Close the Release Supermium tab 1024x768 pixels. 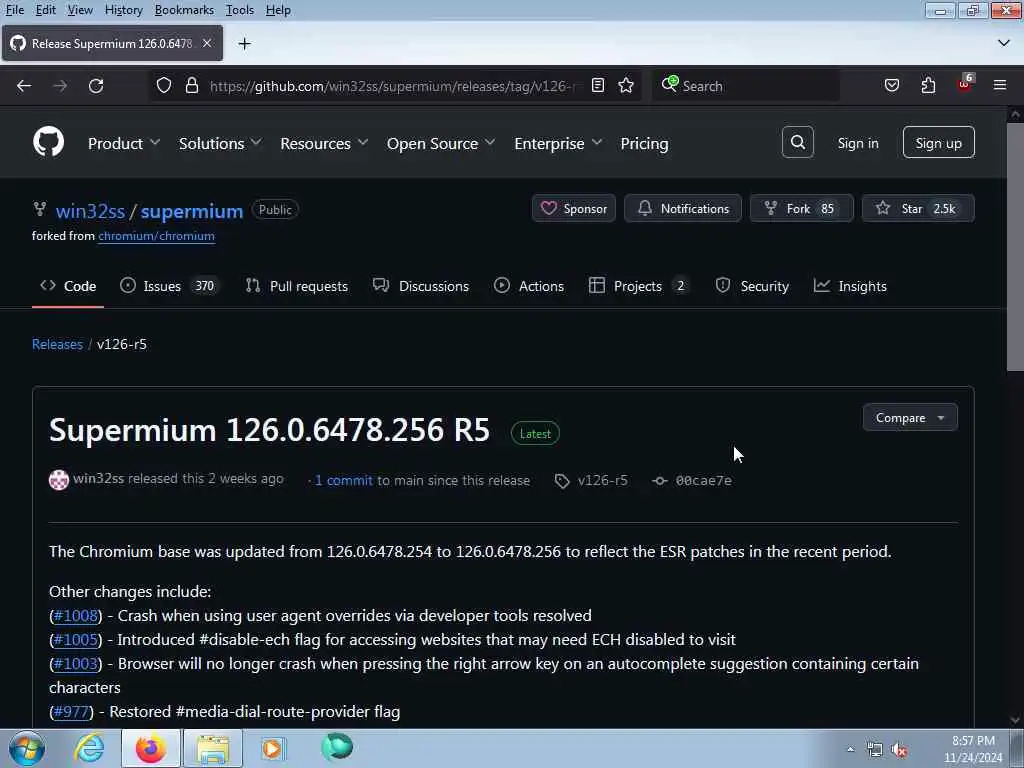(207, 43)
